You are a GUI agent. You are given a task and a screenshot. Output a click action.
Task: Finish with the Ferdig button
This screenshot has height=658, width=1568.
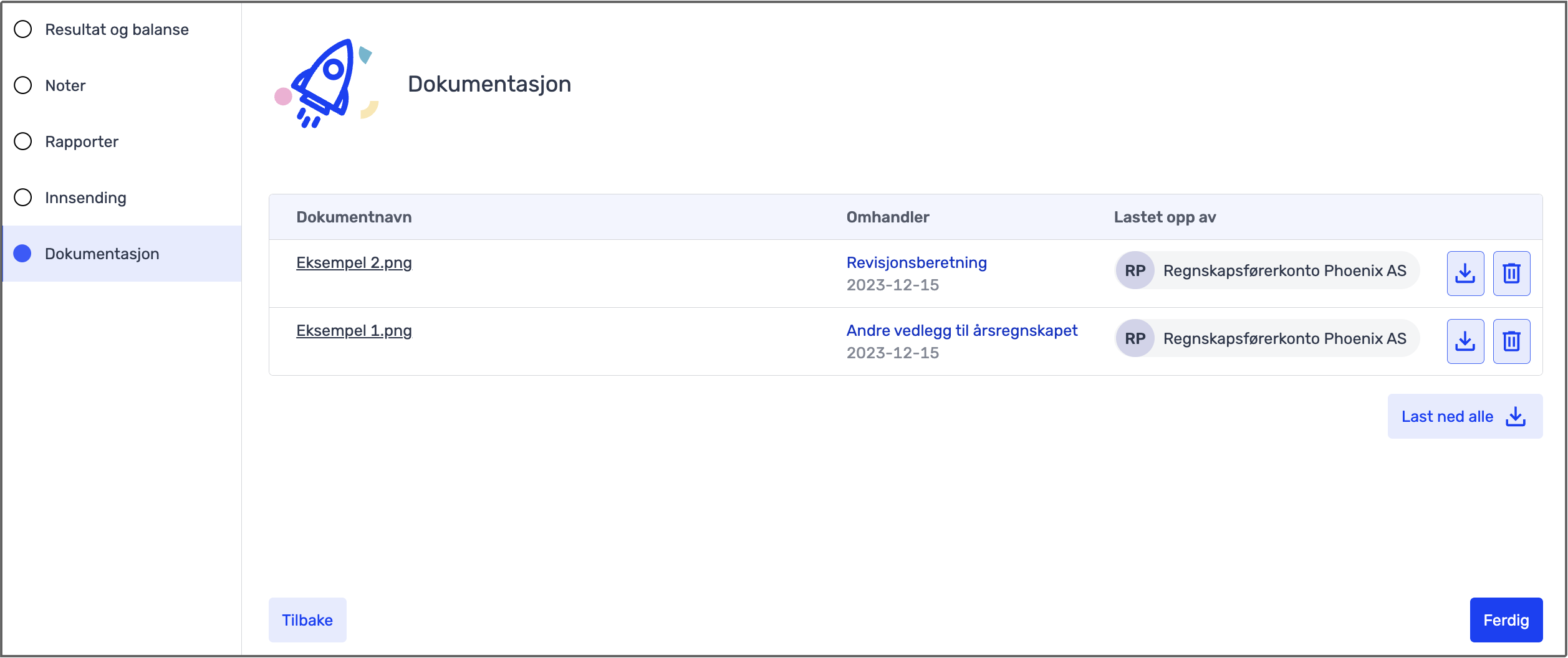[1506, 620]
